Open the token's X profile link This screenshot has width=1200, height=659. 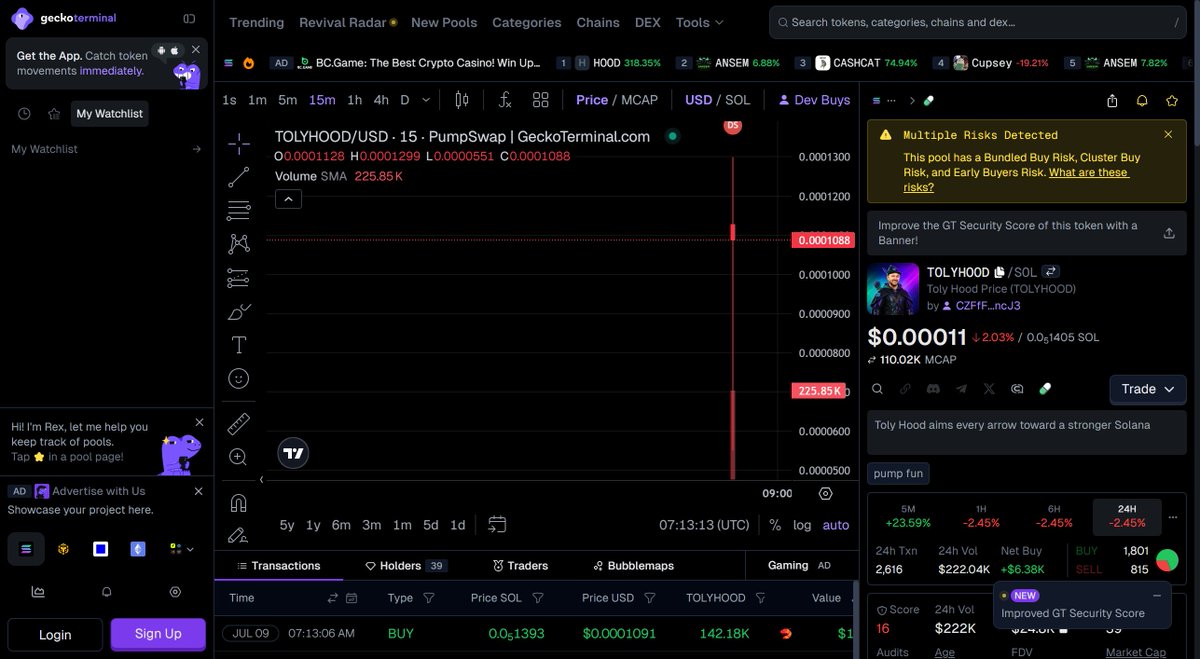tap(989, 389)
